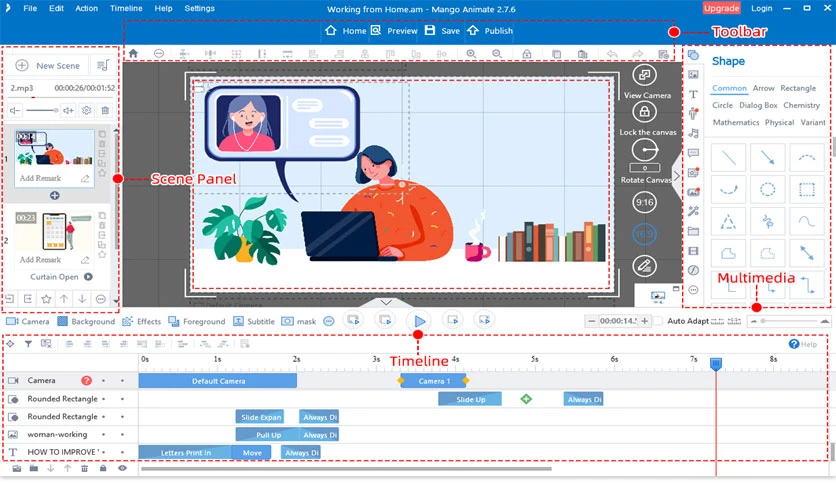Open the magic wand effects sidebar icon

(x=693, y=212)
